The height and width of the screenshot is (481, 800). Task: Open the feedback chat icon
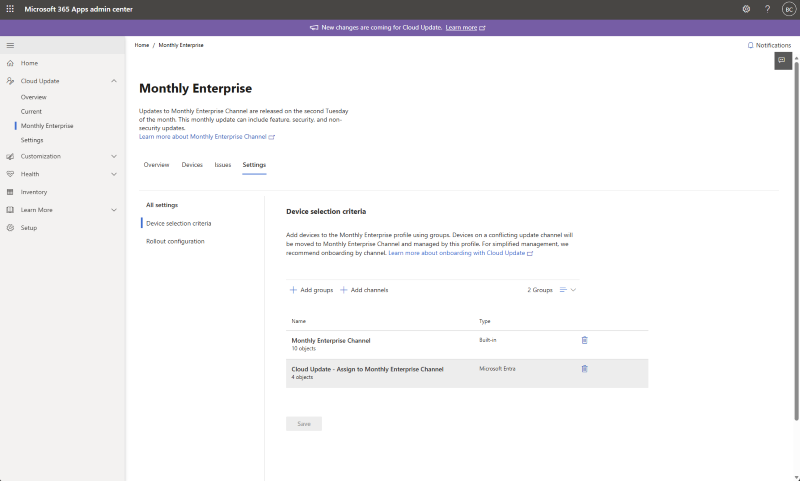pyautogui.click(x=782, y=61)
